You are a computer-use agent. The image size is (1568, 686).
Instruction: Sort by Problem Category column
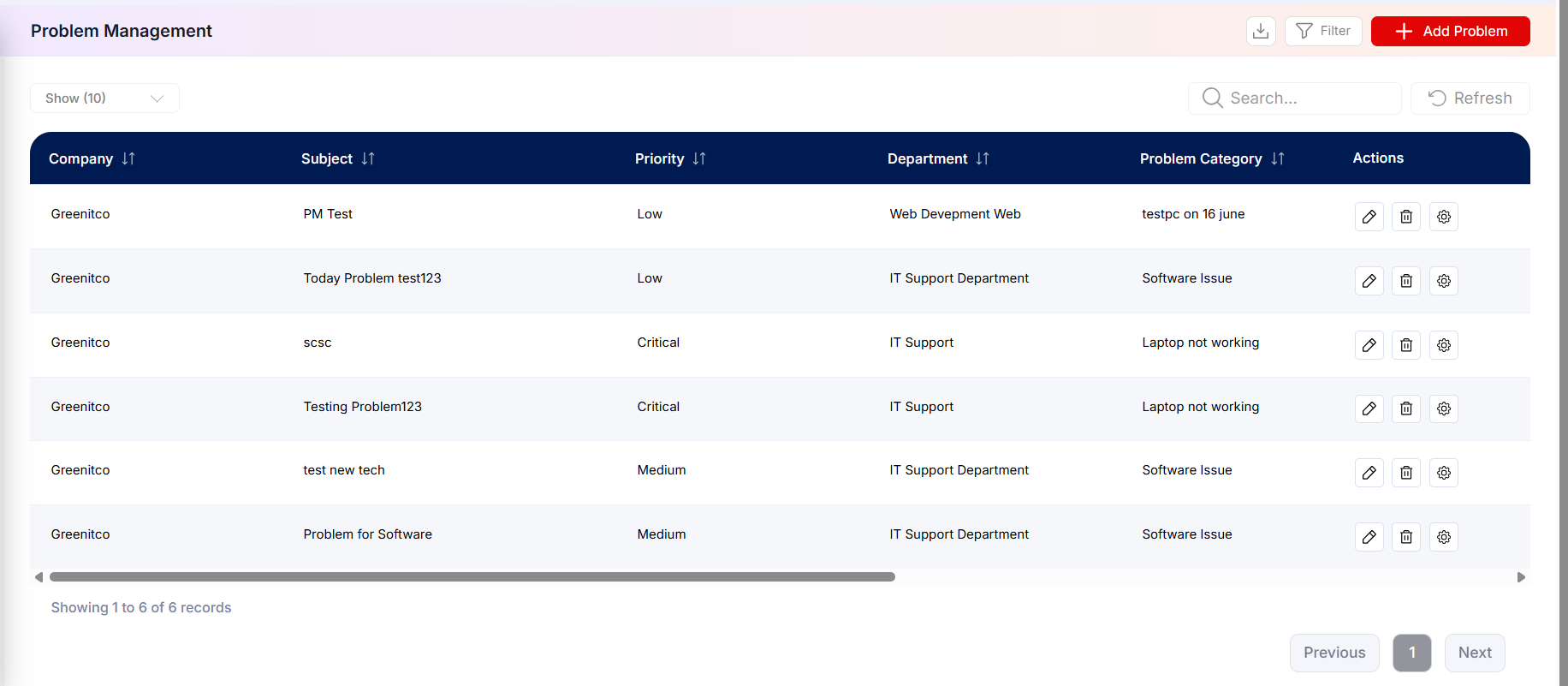click(1278, 158)
